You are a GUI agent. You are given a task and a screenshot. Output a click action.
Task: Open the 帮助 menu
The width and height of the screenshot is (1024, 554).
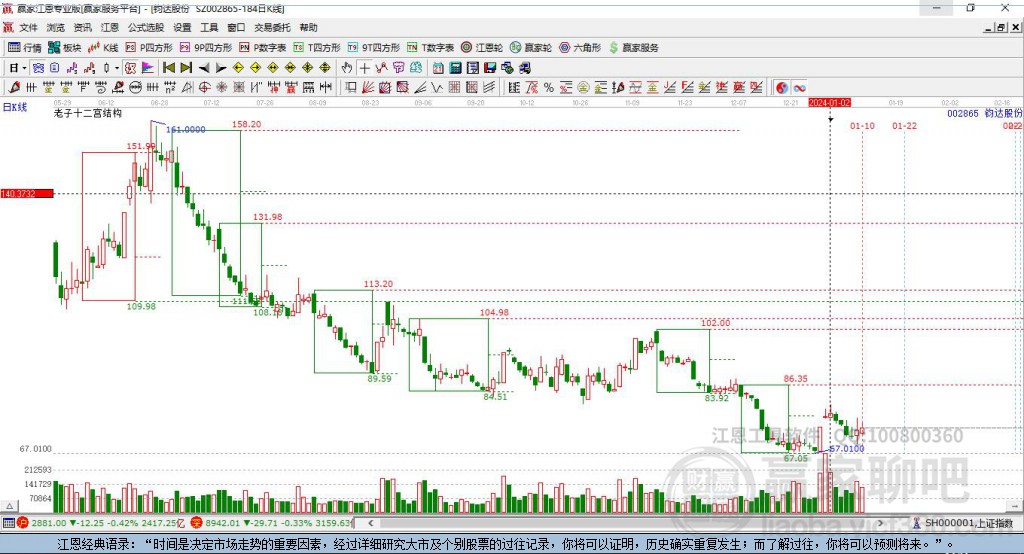point(308,27)
